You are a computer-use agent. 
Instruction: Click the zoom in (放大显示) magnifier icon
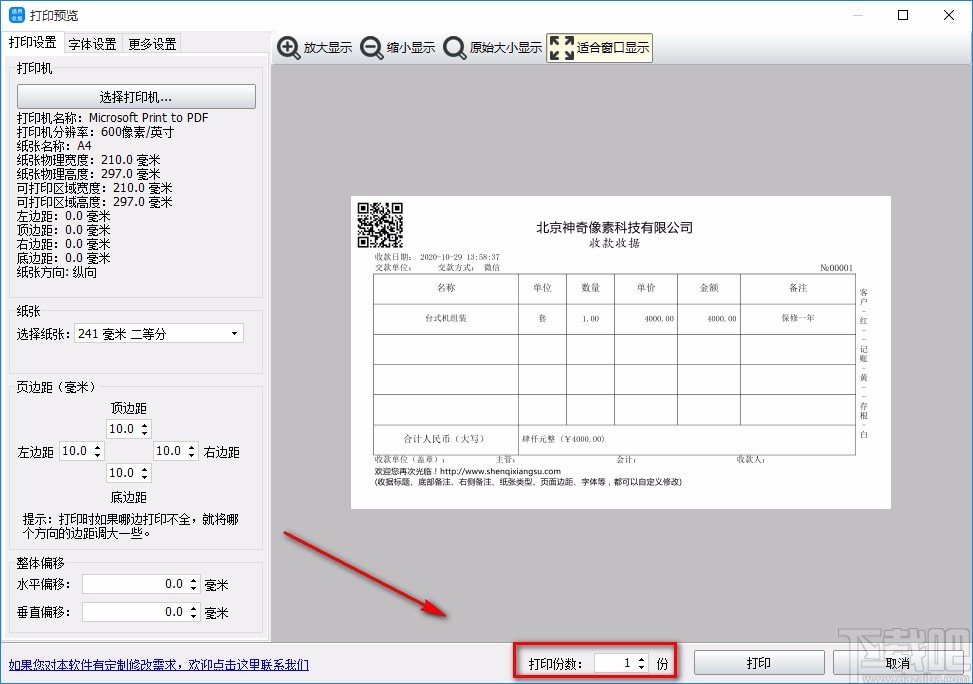[x=288, y=47]
